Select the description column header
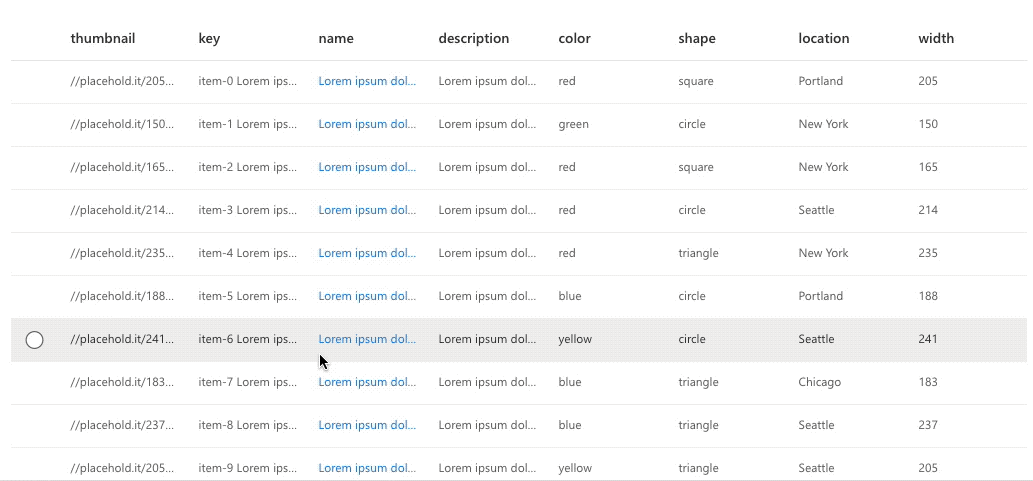Screen dimensions: 1033x481 point(473,39)
